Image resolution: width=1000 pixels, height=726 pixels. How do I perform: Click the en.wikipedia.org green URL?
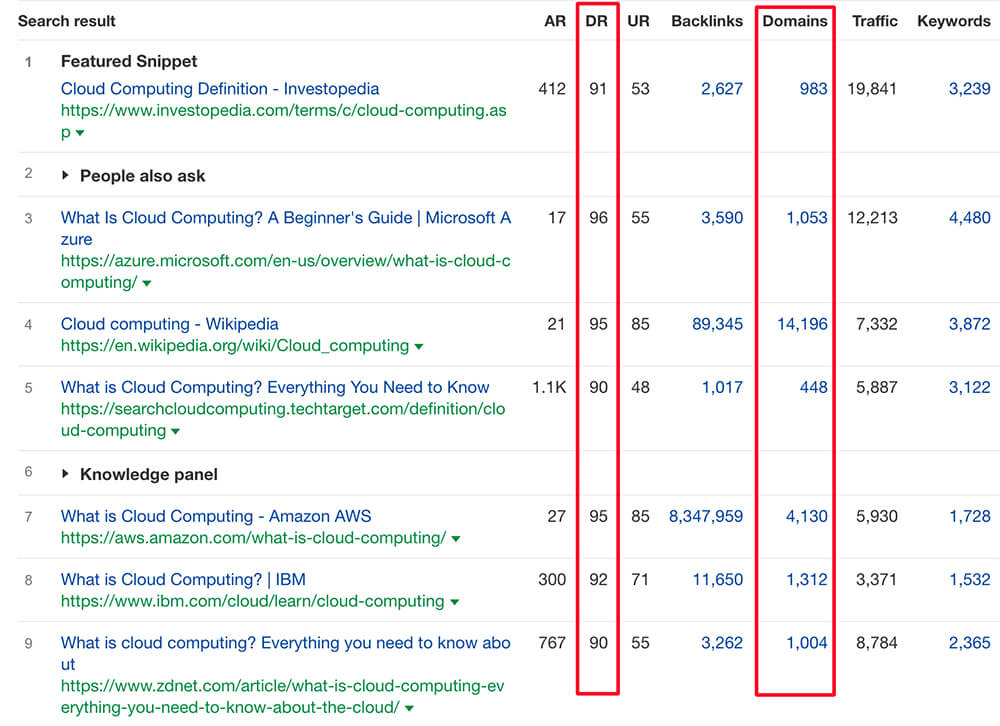pyautogui.click(x=235, y=346)
